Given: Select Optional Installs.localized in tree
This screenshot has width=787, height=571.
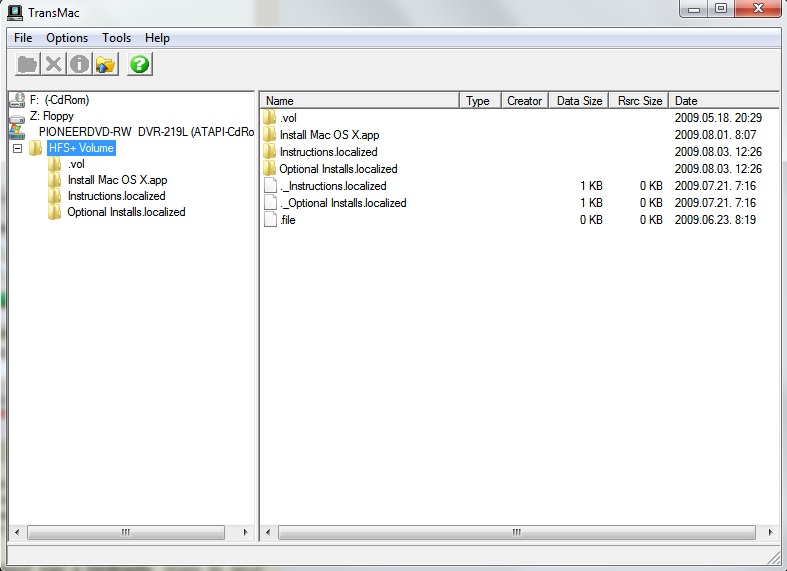Looking at the screenshot, I should 126,212.
